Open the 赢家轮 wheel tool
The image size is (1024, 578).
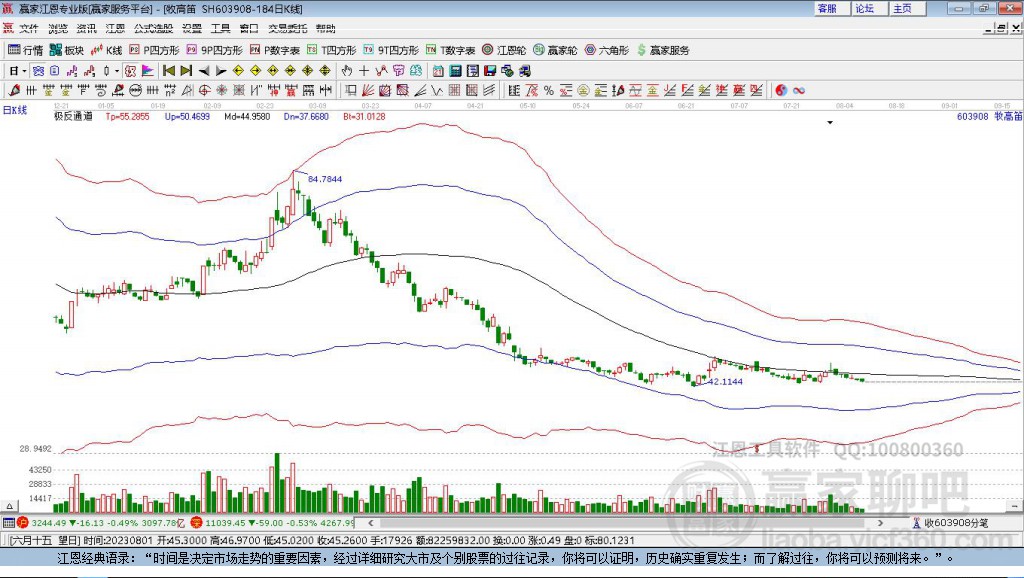point(555,50)
